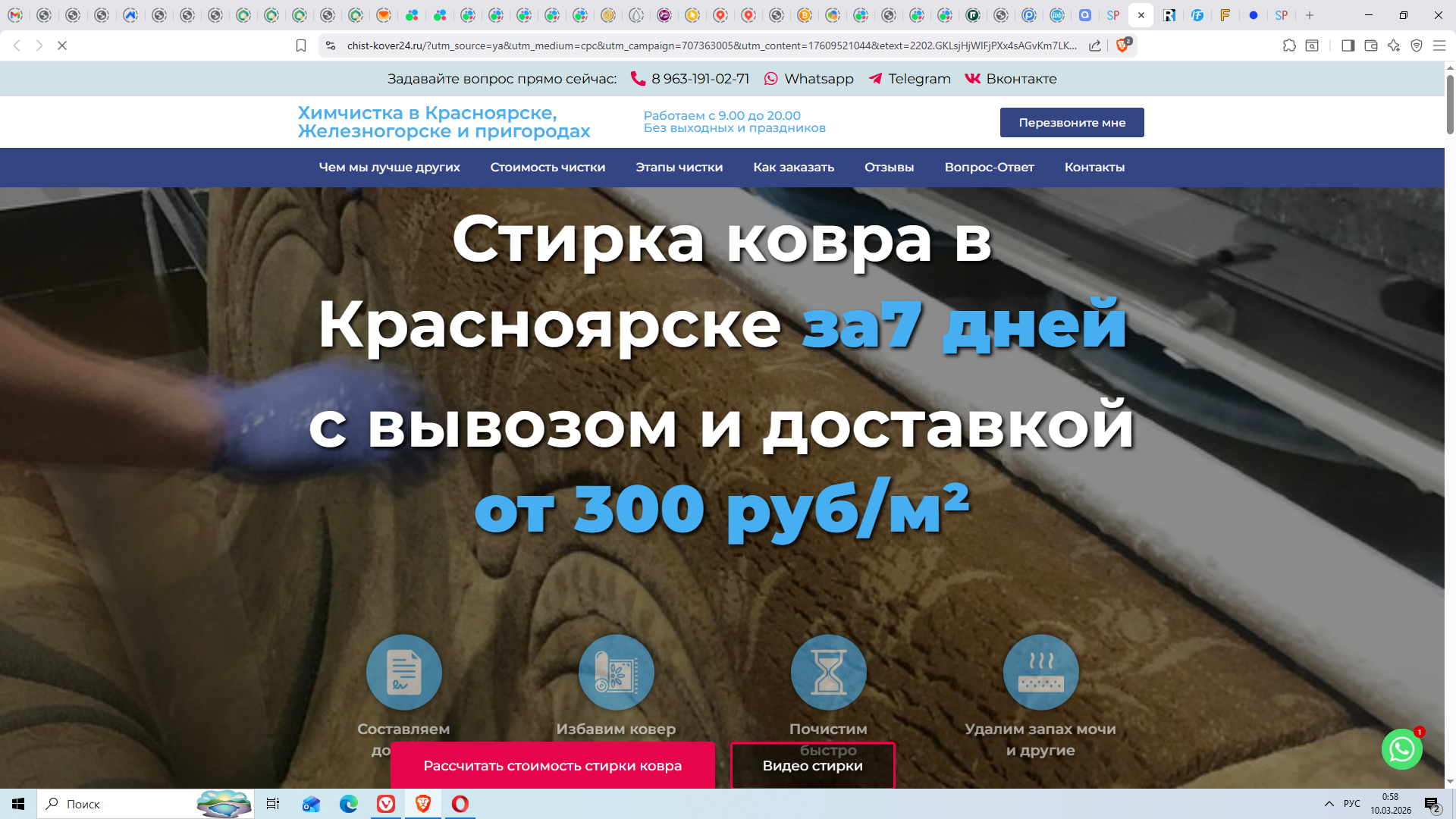Viewport: 1456px width, 819px height.
Task: Click Рассчитать стоимость стирки ковра button
Action: (552, 766)
